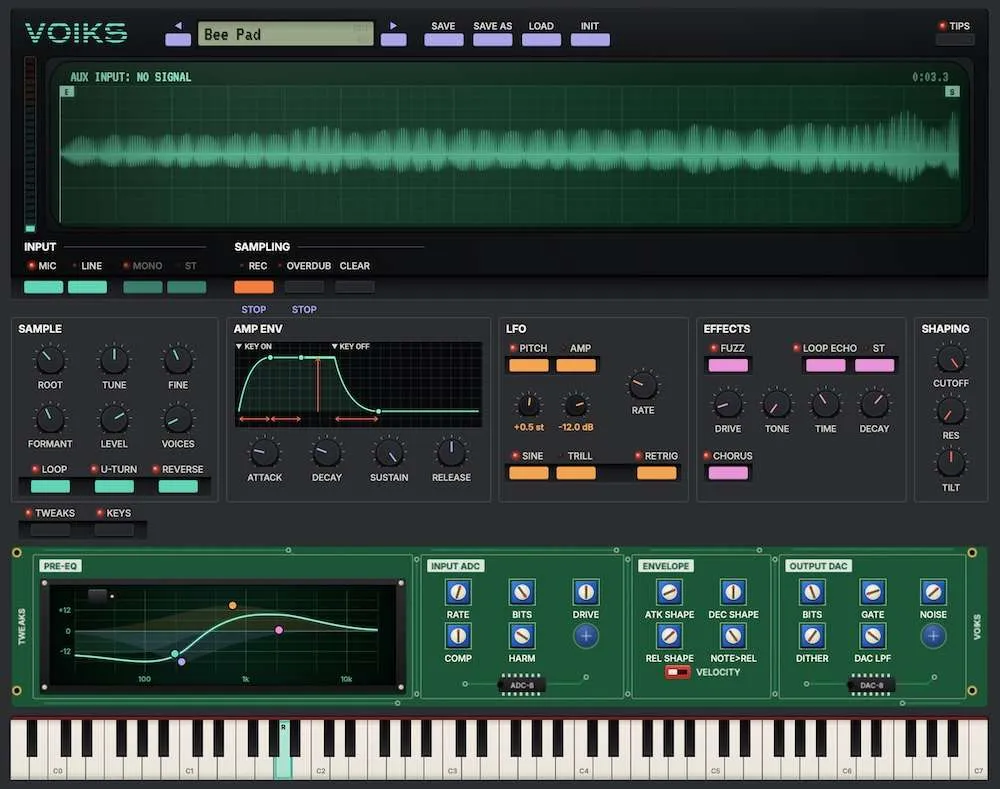Image resolution: width=1000 pixels, height=789 pixels.
Task: Toggle the KEYS panel button
Action: 114,529
